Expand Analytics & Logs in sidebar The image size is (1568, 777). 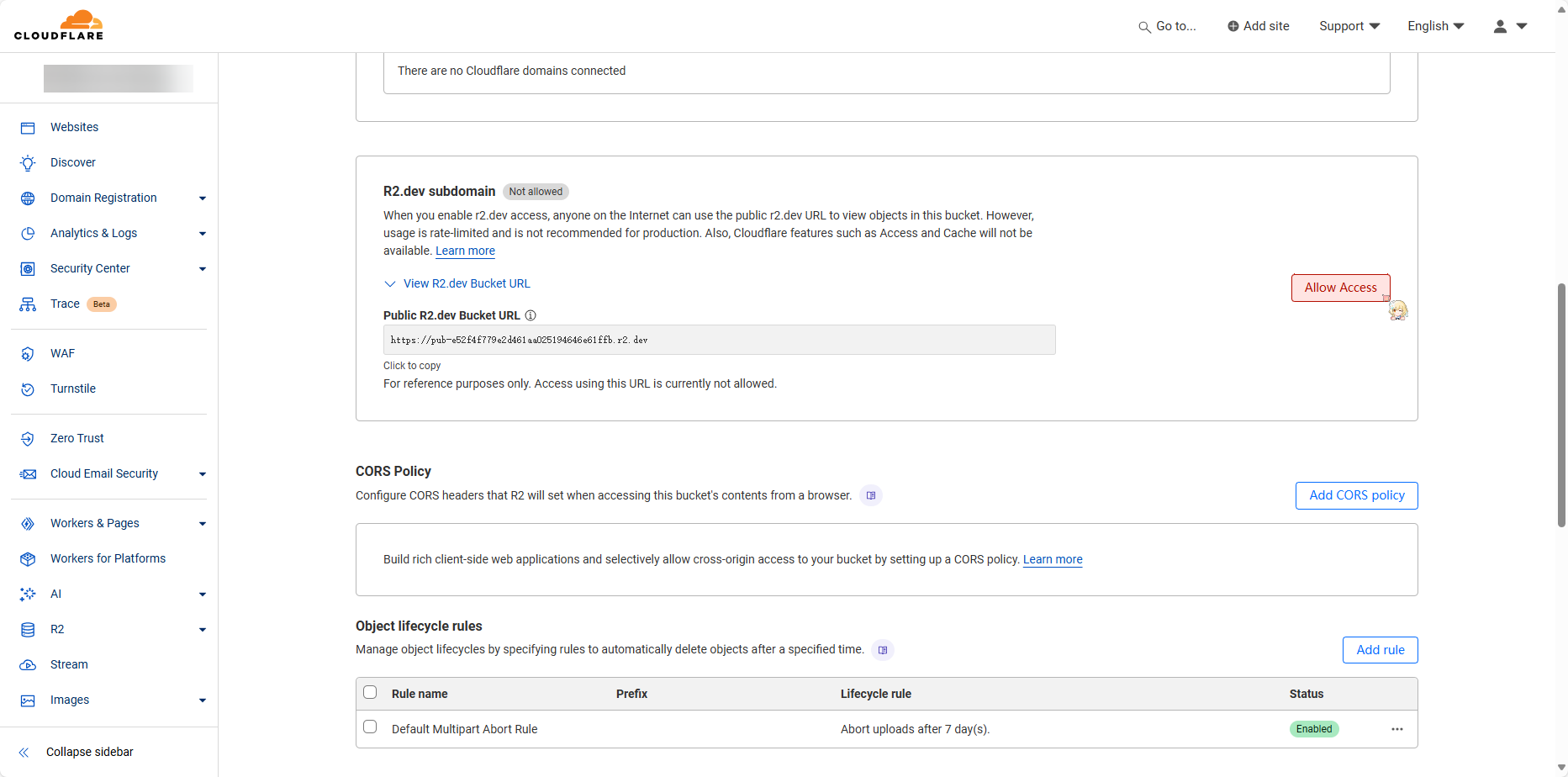[202, 233]
